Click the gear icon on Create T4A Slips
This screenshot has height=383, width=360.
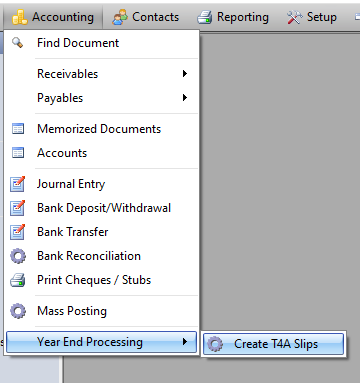point(215,344)
